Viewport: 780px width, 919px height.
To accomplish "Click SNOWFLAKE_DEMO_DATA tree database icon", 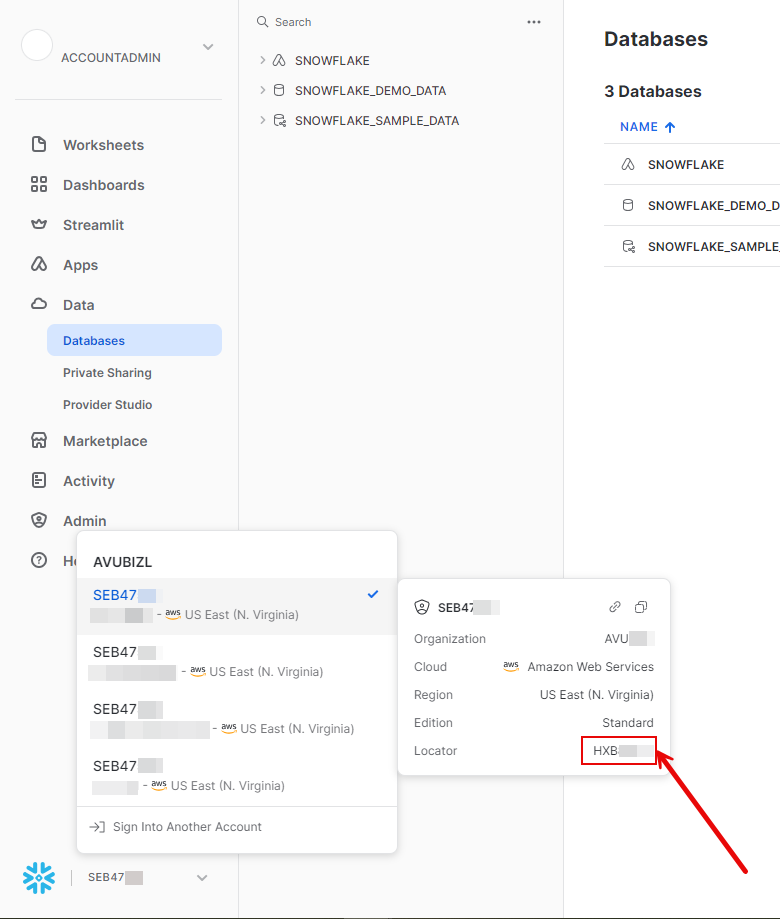I will tap(279, 90).
